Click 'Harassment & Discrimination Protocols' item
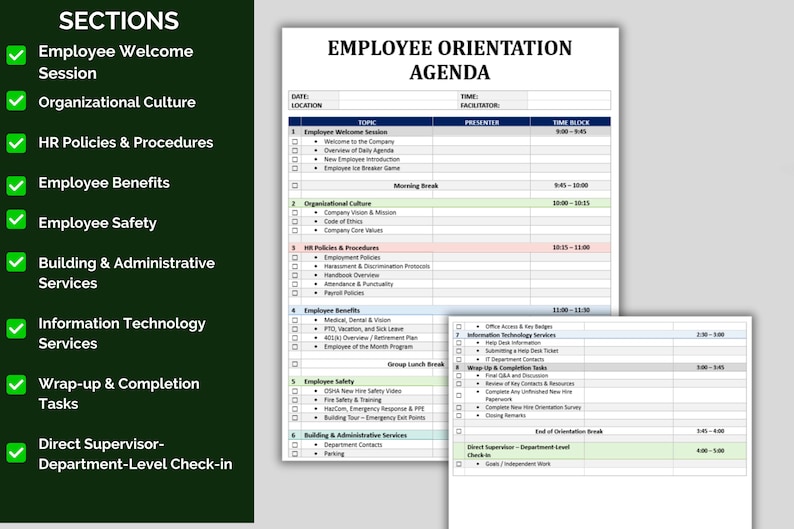 point(377,266)
